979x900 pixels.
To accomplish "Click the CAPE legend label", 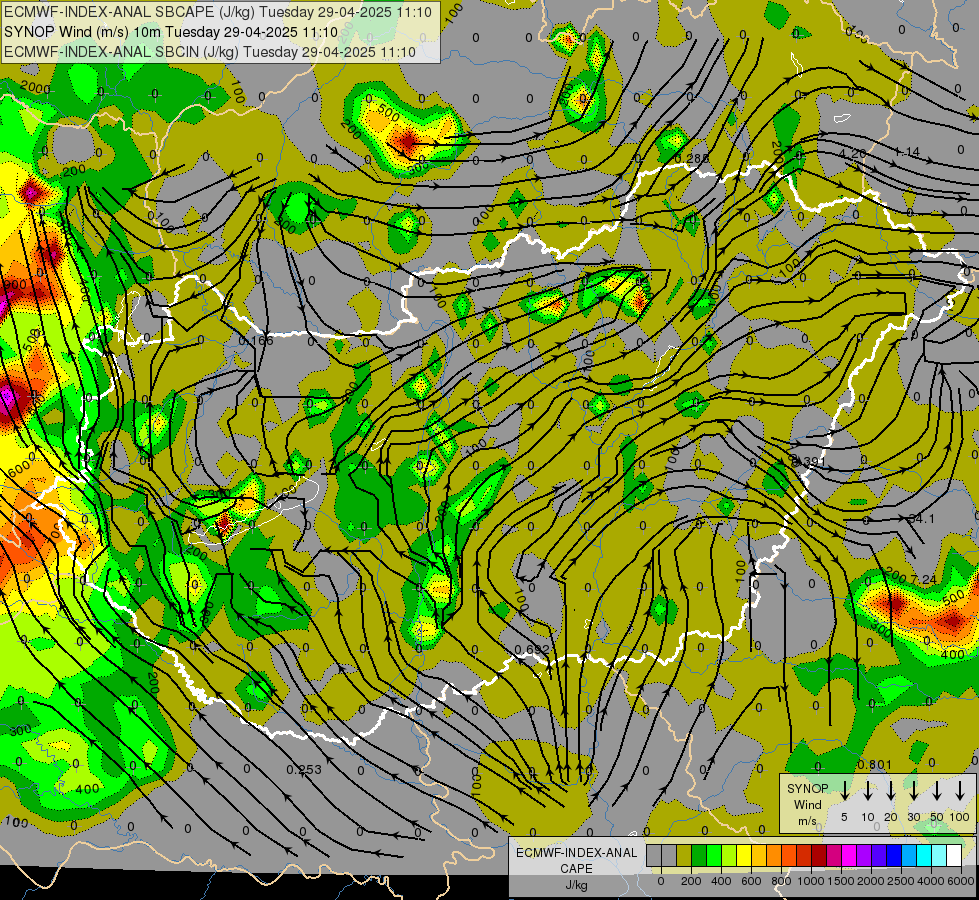I will (x=576, y=869).
